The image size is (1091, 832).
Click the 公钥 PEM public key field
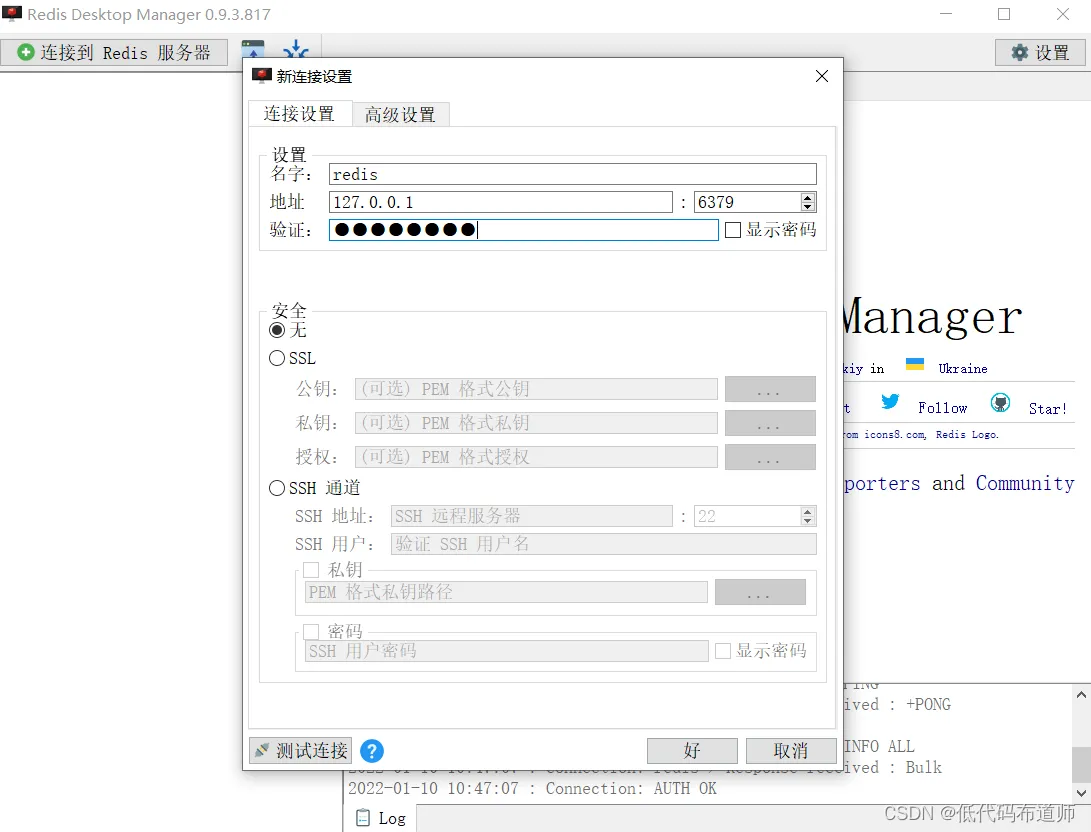pos(536,389)
